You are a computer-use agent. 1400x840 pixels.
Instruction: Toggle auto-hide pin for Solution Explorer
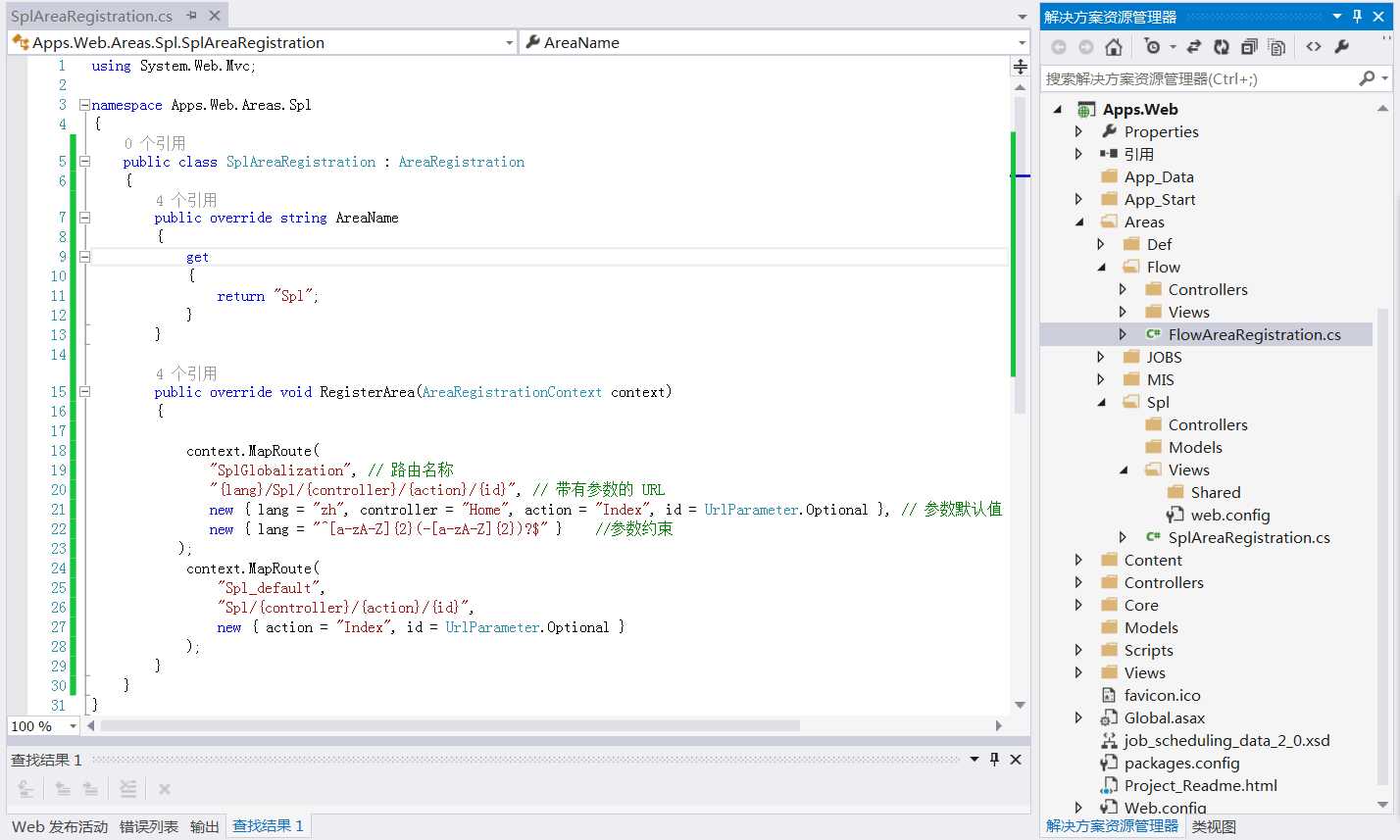1358,17
